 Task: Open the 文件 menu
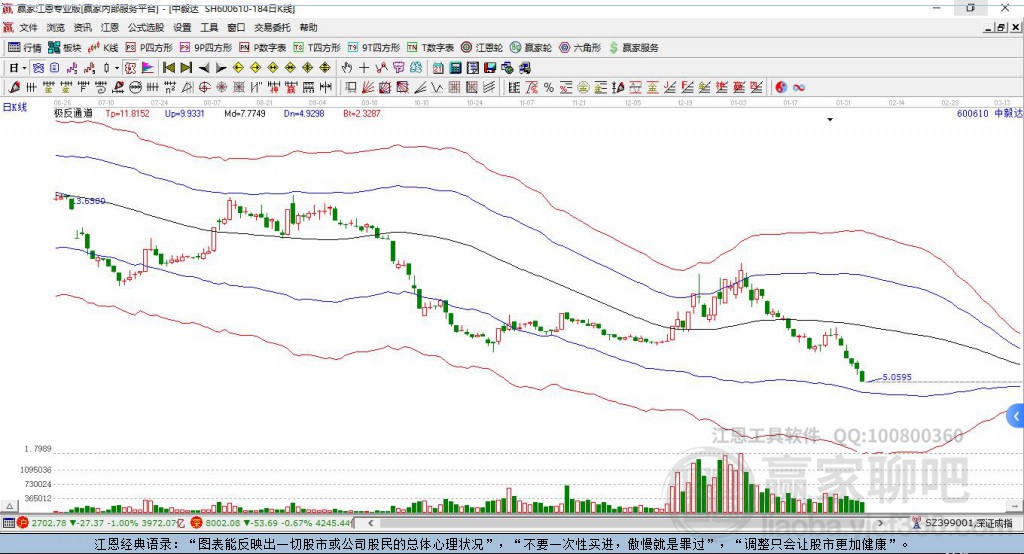[28, 27]
